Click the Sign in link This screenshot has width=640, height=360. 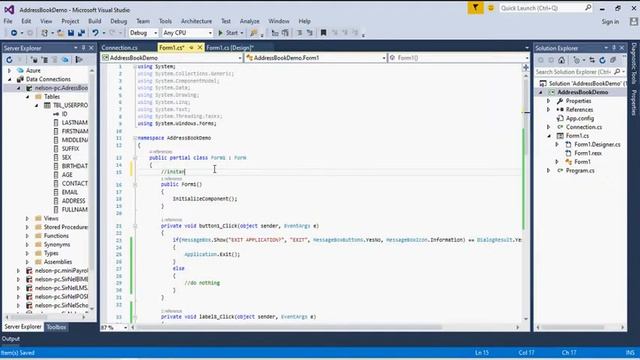(610, 22)
